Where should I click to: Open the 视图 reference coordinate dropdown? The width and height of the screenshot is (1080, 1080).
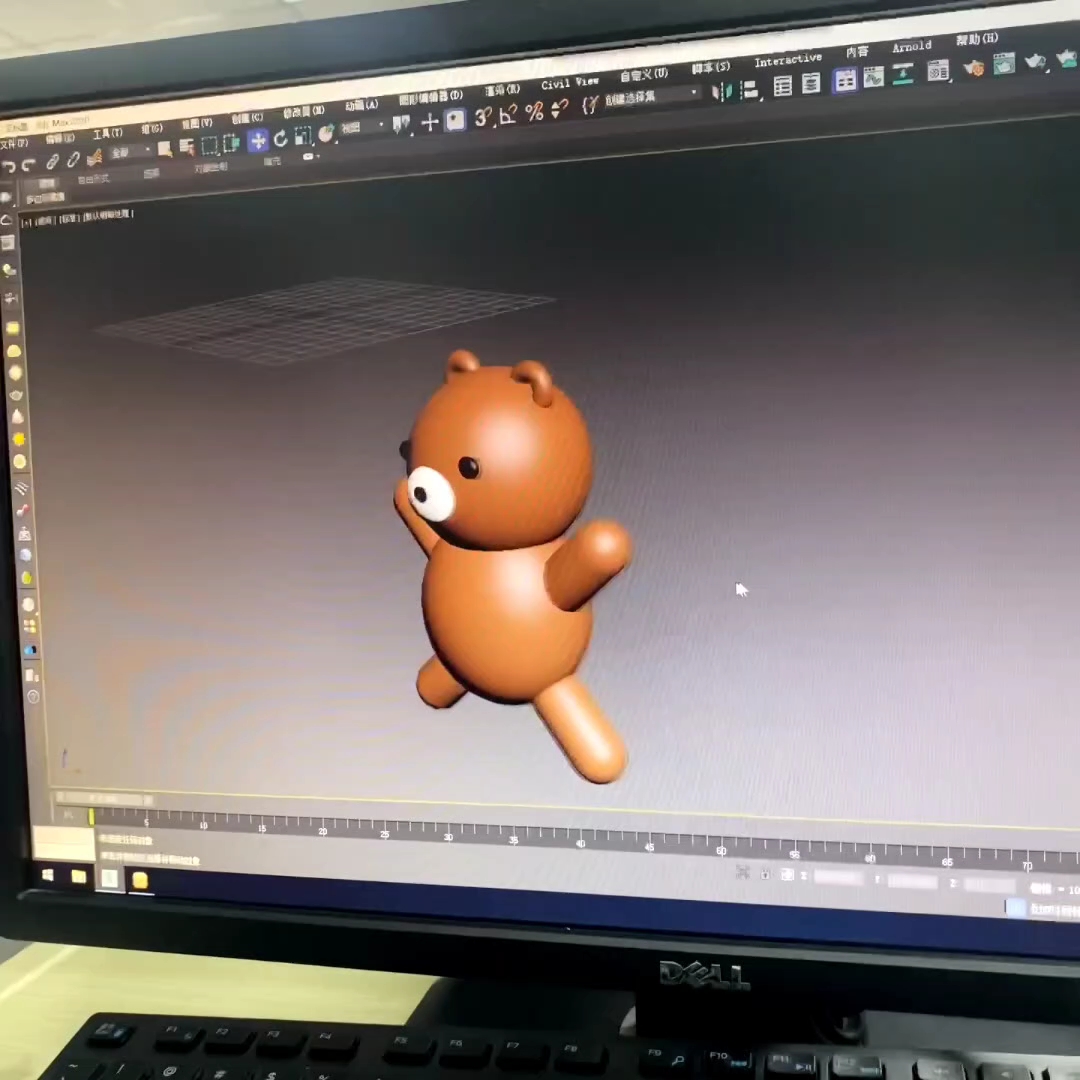(361, 127)
